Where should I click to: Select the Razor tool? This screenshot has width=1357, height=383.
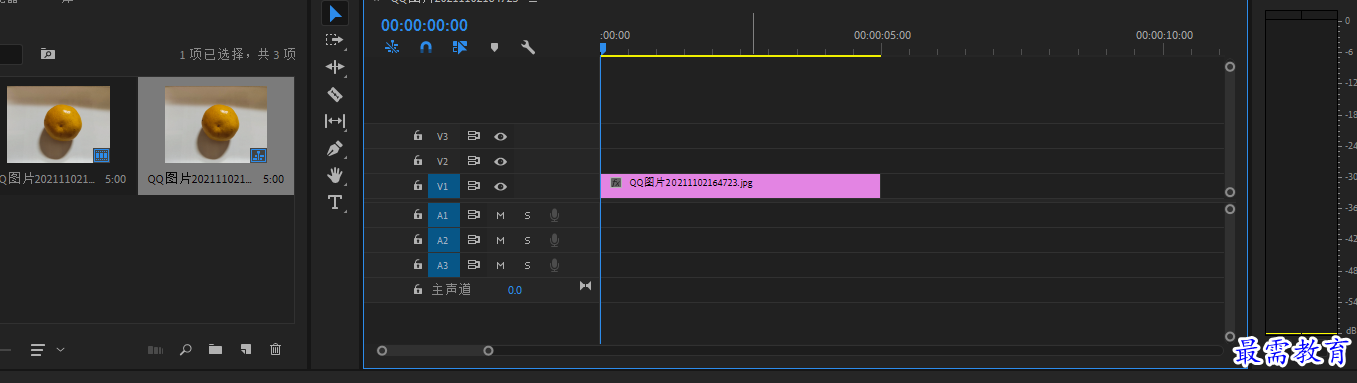click(x=335, y=94)
